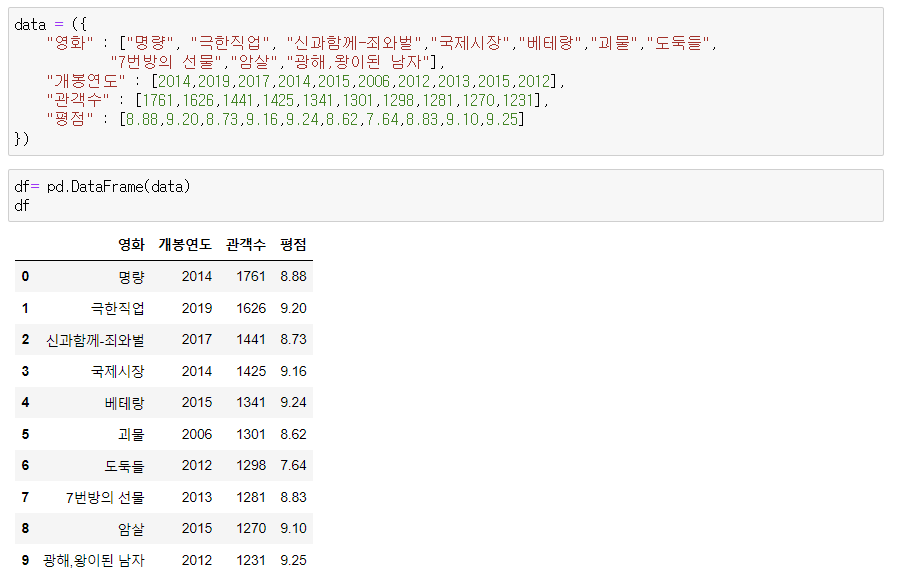Click audience value 1270 in table

(x=251, y=528)
